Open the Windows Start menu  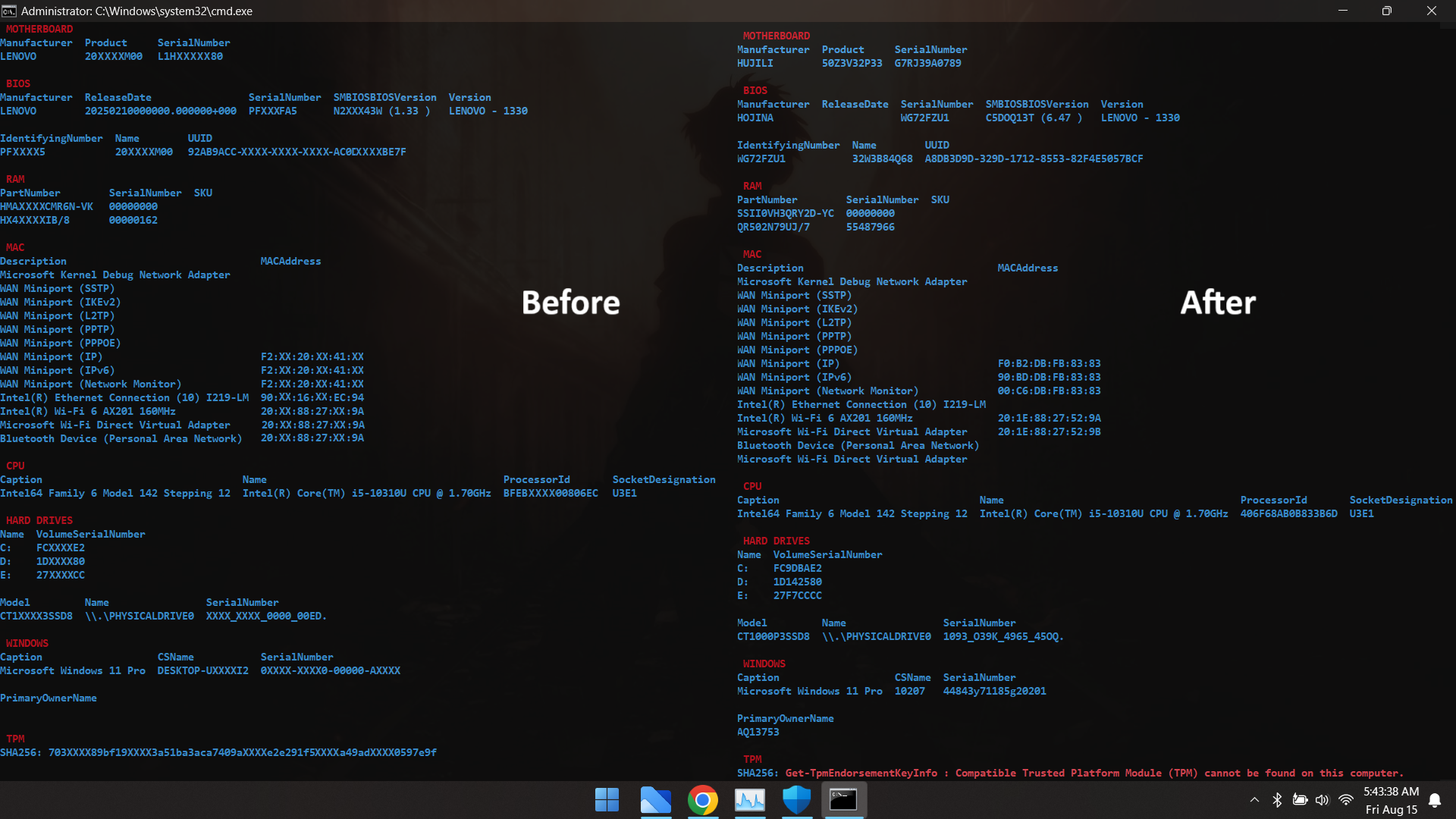coord(607,799)
